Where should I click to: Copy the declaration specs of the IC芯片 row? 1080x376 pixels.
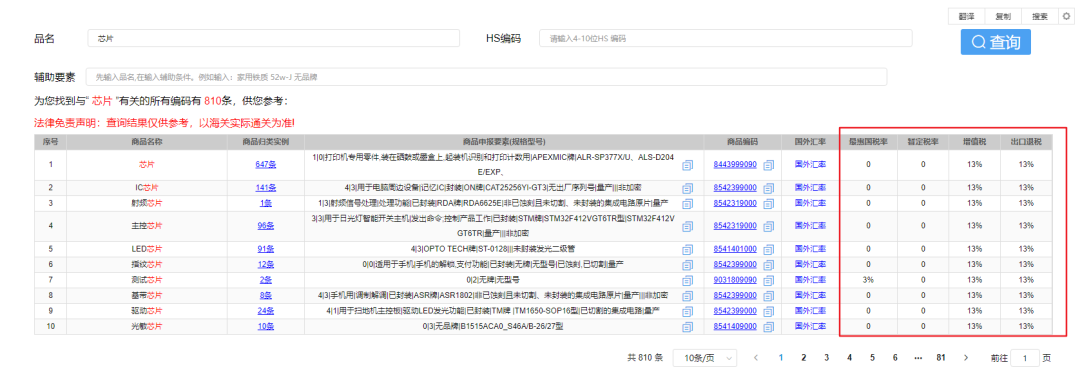[687, 188]
